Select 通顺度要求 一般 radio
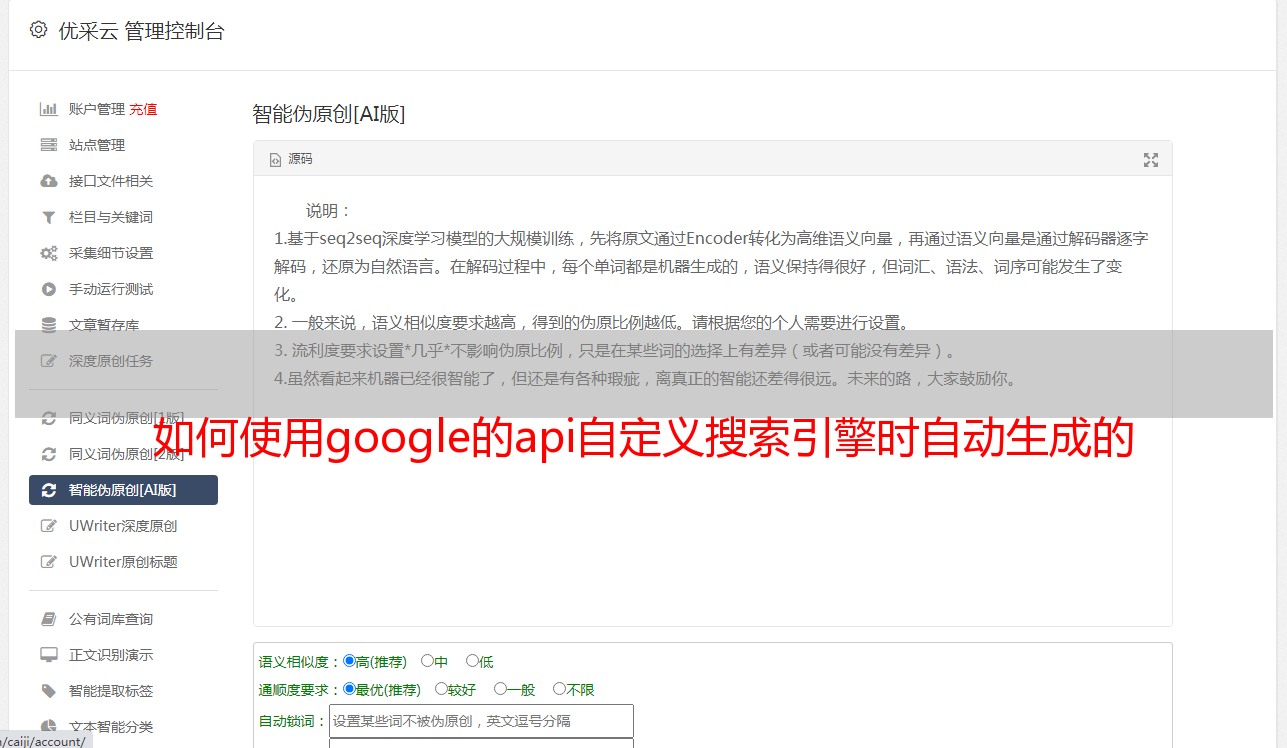The image size is (1287, 748). 500,689
